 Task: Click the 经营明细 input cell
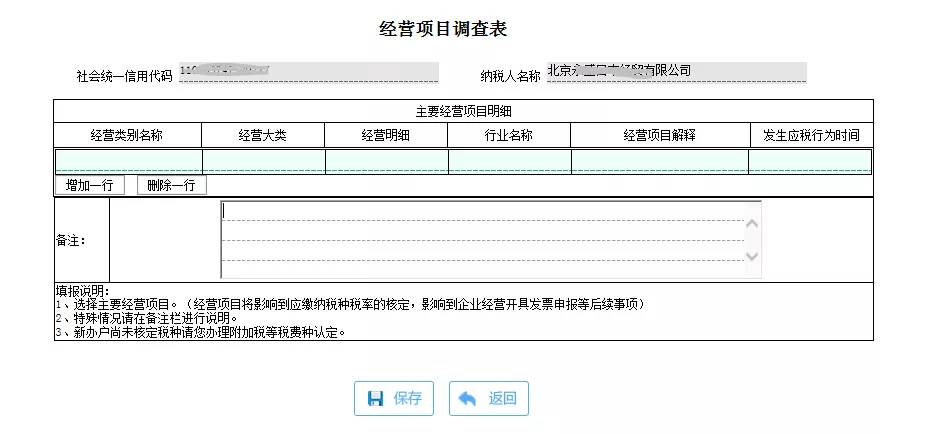click(x=387, y=162)
